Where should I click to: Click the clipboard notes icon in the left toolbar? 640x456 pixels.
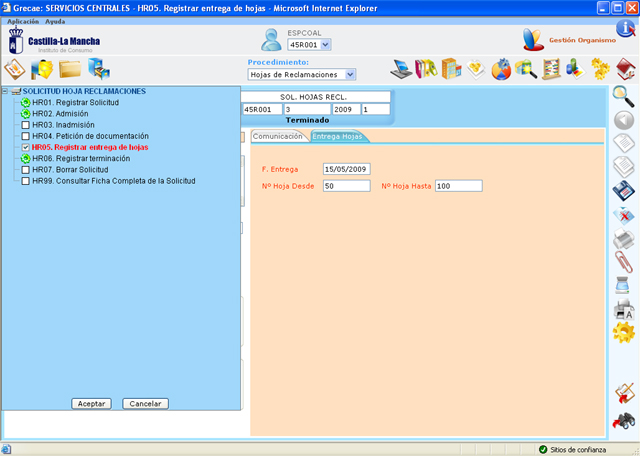tap(15, 69)
